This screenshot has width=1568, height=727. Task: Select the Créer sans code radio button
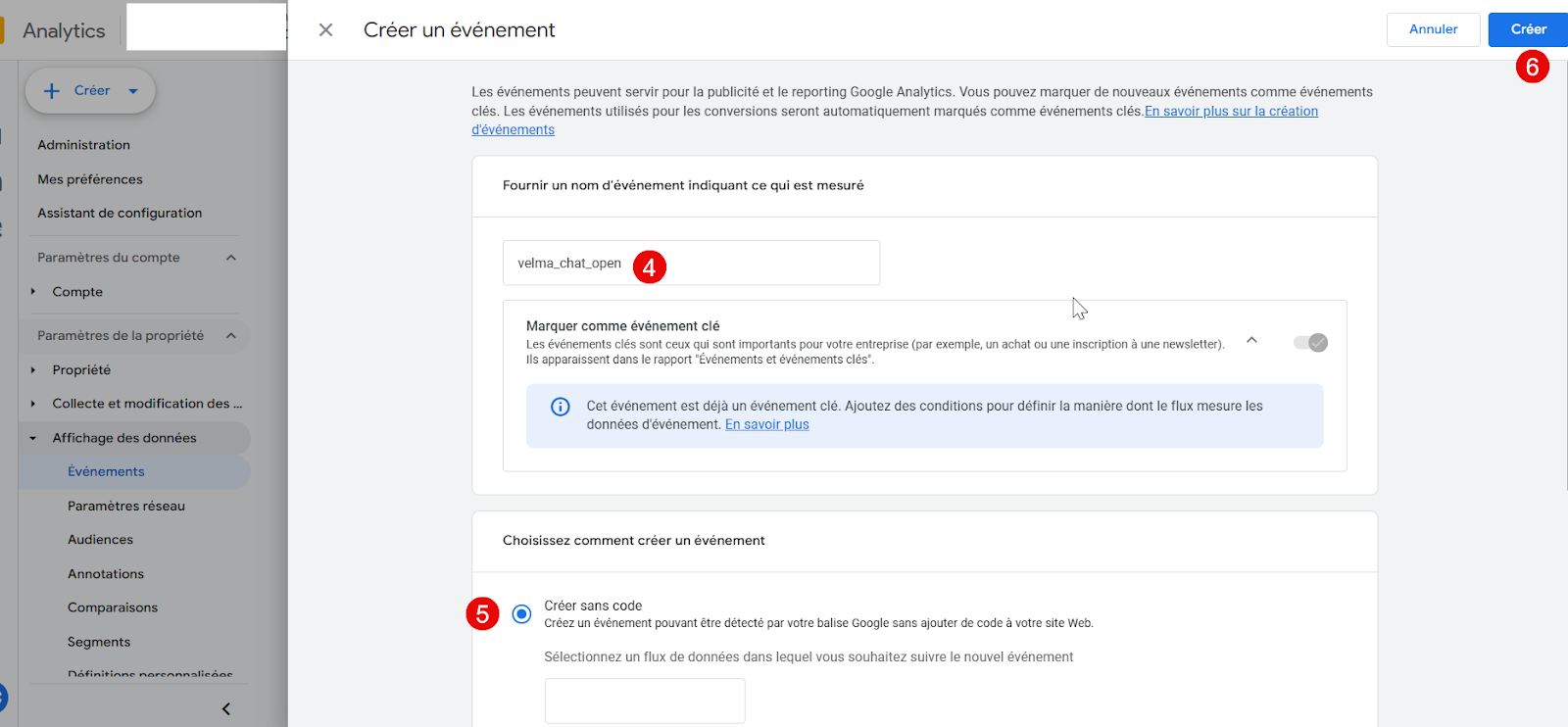(522, 613)
